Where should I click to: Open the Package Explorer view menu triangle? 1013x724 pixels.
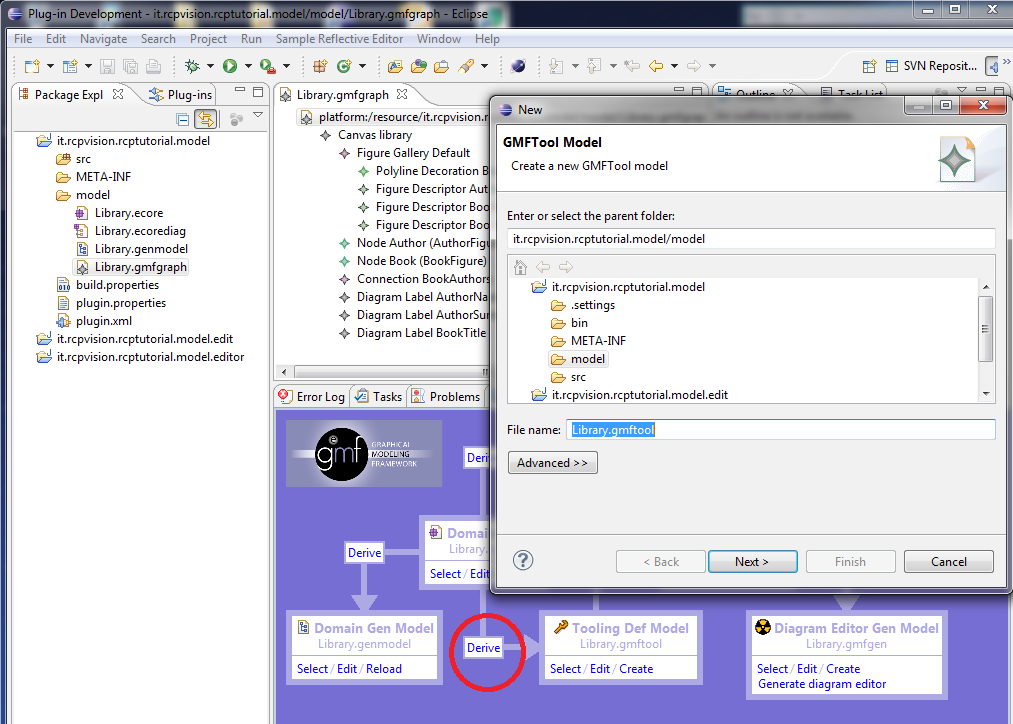pos(258,115)
